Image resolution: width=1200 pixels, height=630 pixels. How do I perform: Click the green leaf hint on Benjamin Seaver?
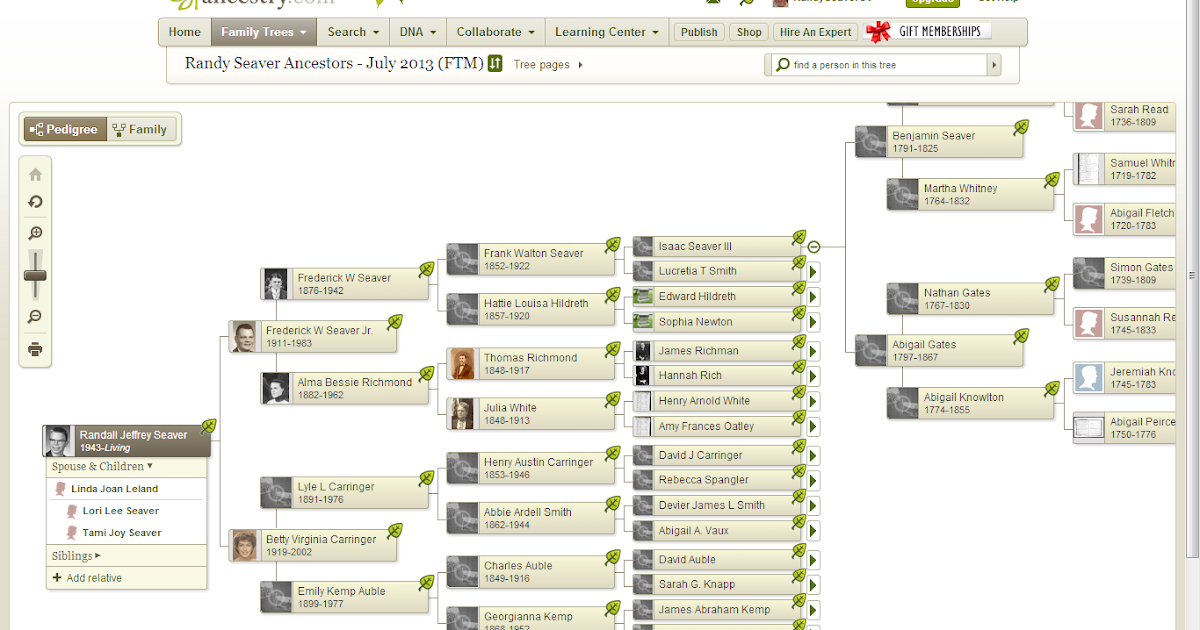(1021, 127)
